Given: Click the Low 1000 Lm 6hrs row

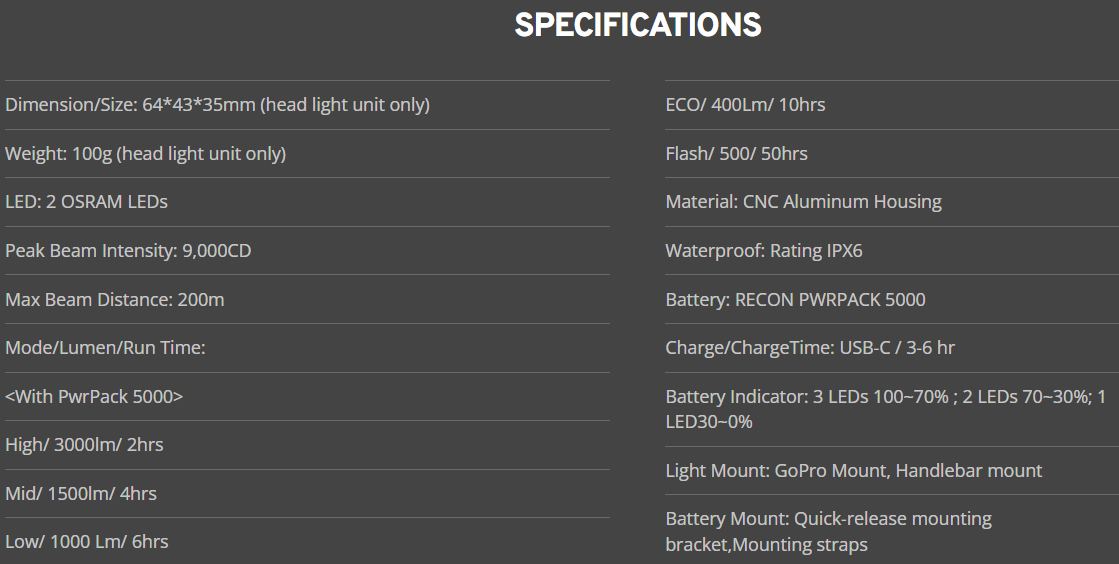Looking at the screenshot, I should pos(87,542).
